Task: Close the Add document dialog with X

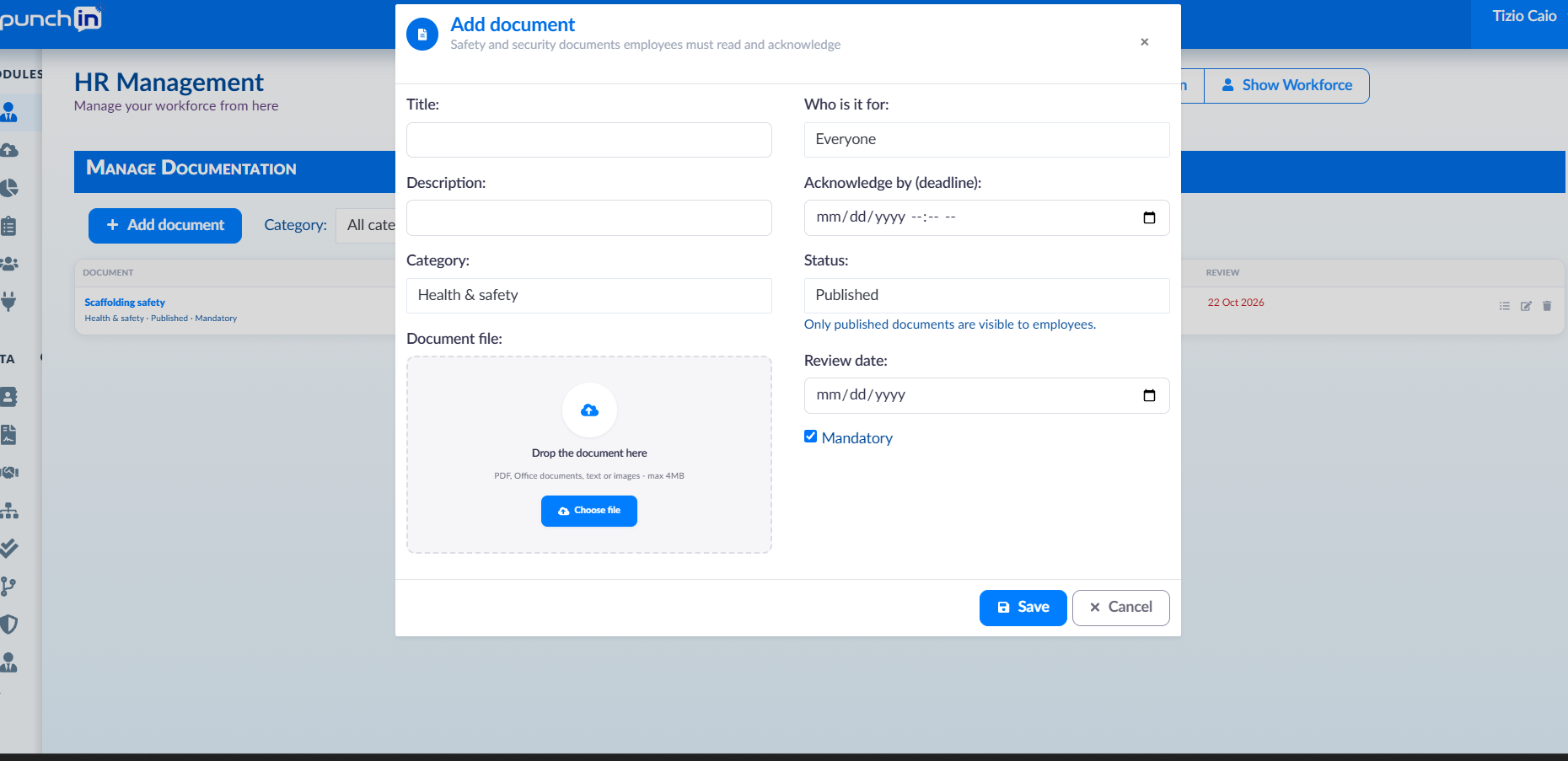Action: [x=1145, y=42]
